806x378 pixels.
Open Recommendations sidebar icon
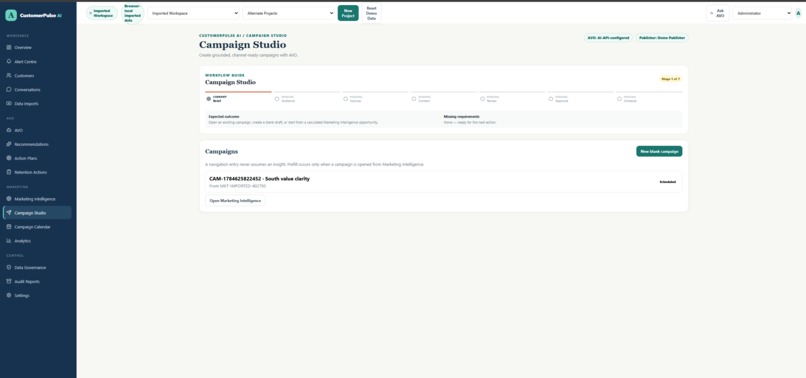coord(9,144)
